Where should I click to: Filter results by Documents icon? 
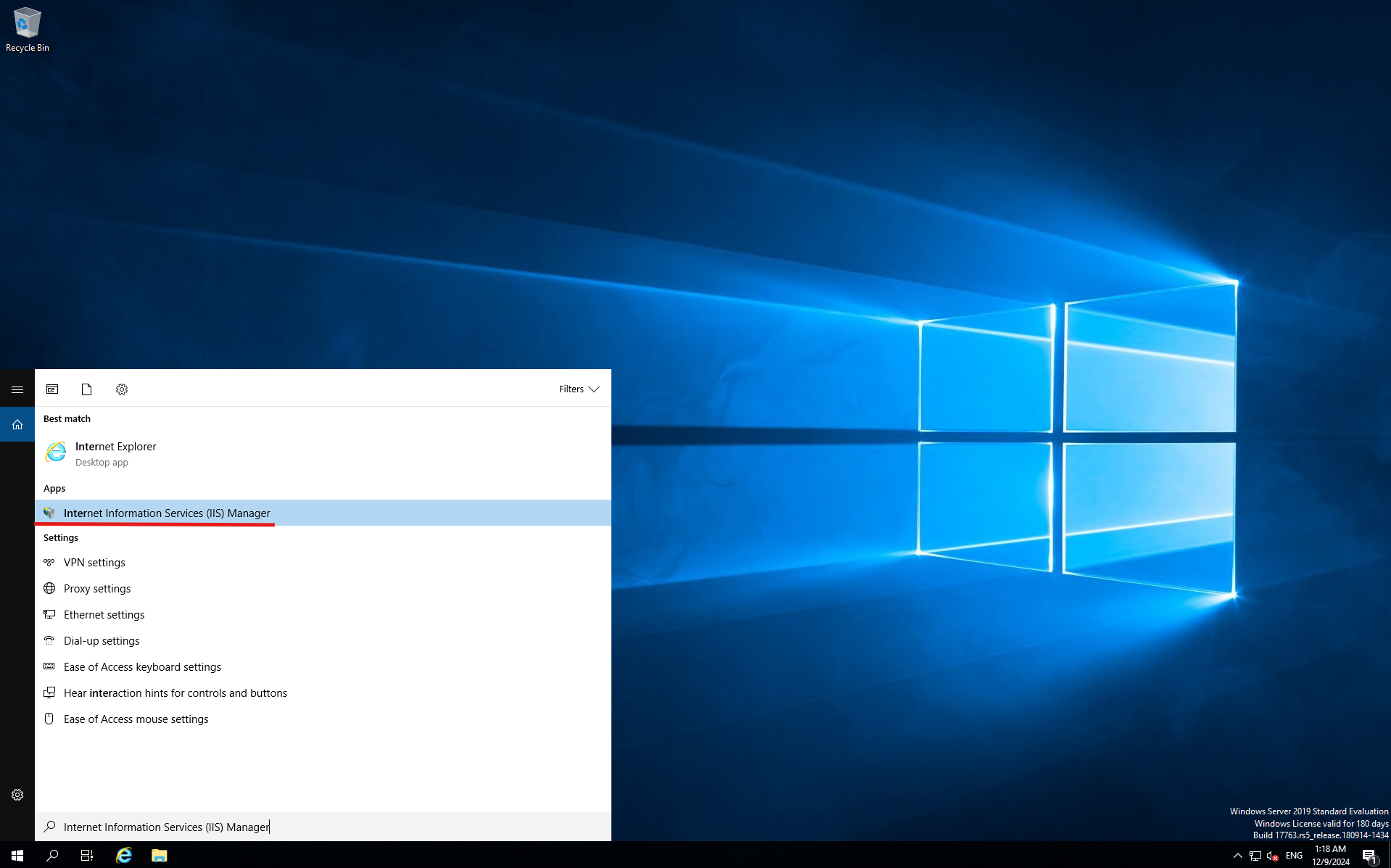pos(87,389)
